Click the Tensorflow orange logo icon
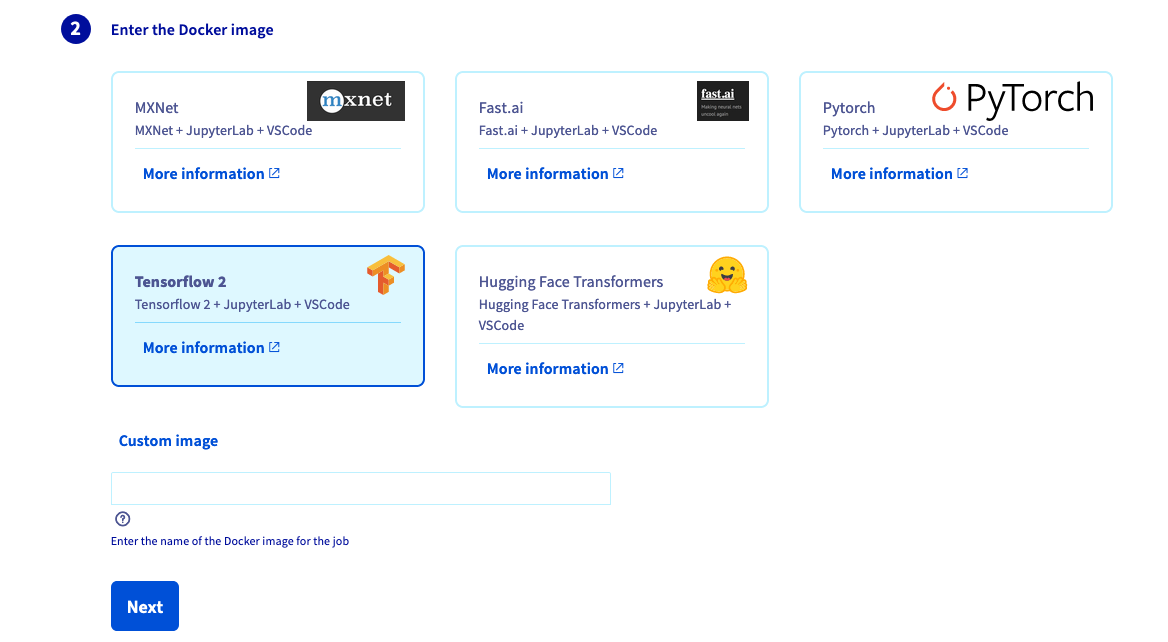The height and width of the screenshot is (642, 1168). (x=385, y=275)
